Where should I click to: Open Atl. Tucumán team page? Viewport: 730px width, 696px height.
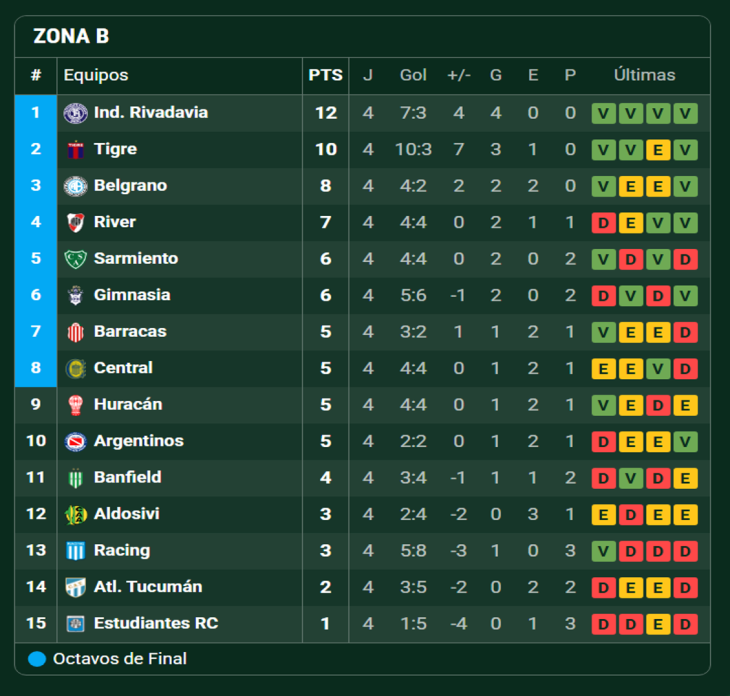(147, 587)
